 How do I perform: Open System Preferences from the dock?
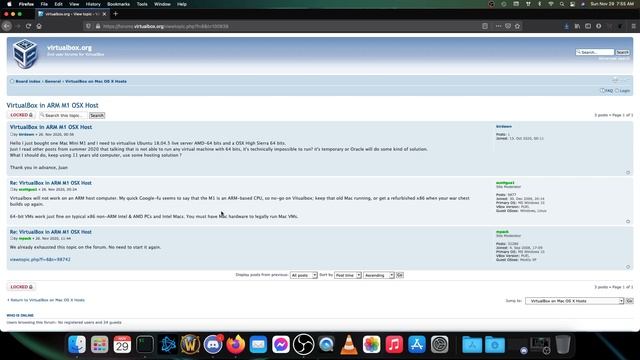point(440,345)
